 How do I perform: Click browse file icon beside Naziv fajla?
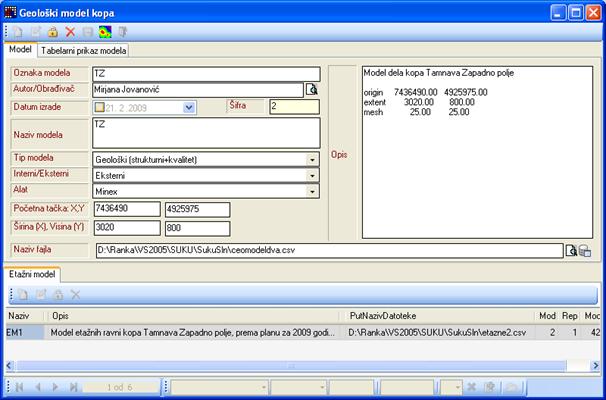(571, 251)
